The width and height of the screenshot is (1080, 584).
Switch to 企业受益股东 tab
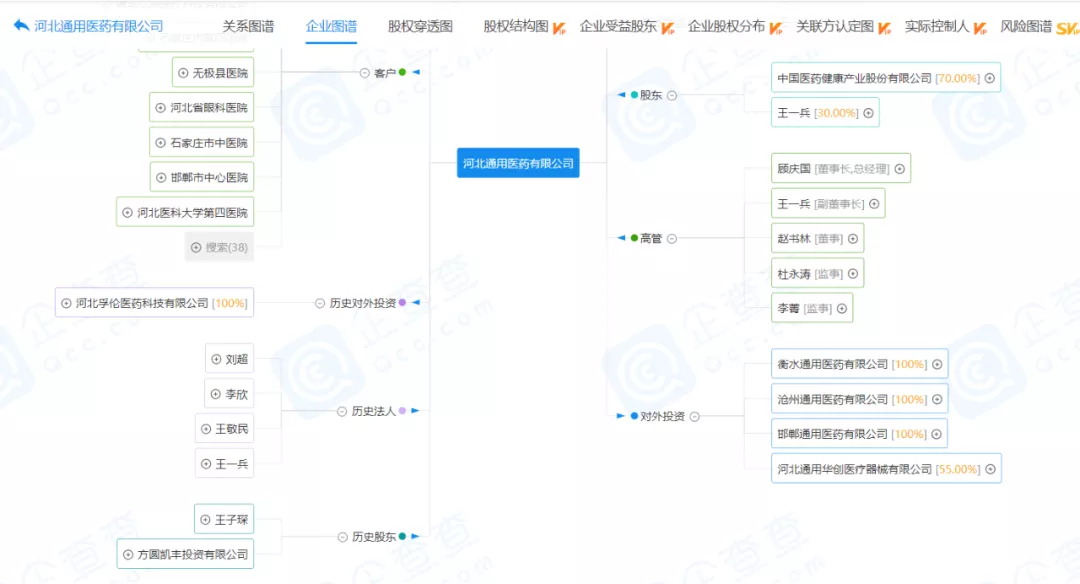(619, 26)
